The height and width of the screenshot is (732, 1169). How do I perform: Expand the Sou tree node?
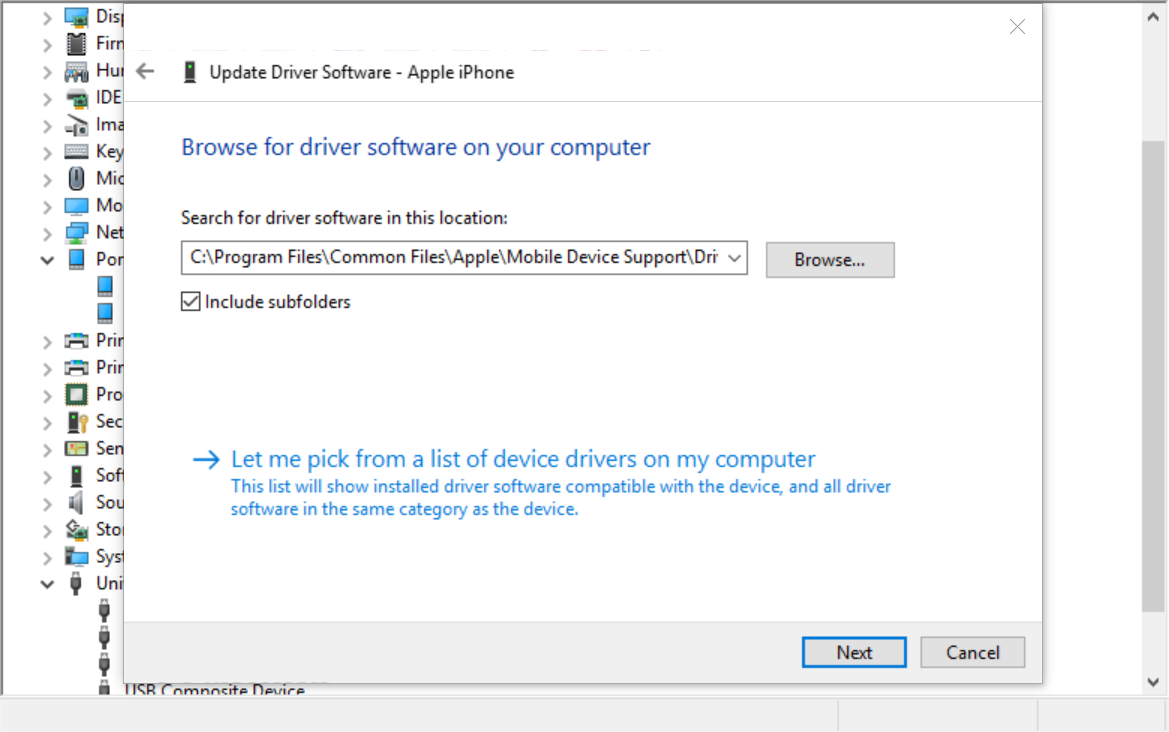[x=47, y=503]
